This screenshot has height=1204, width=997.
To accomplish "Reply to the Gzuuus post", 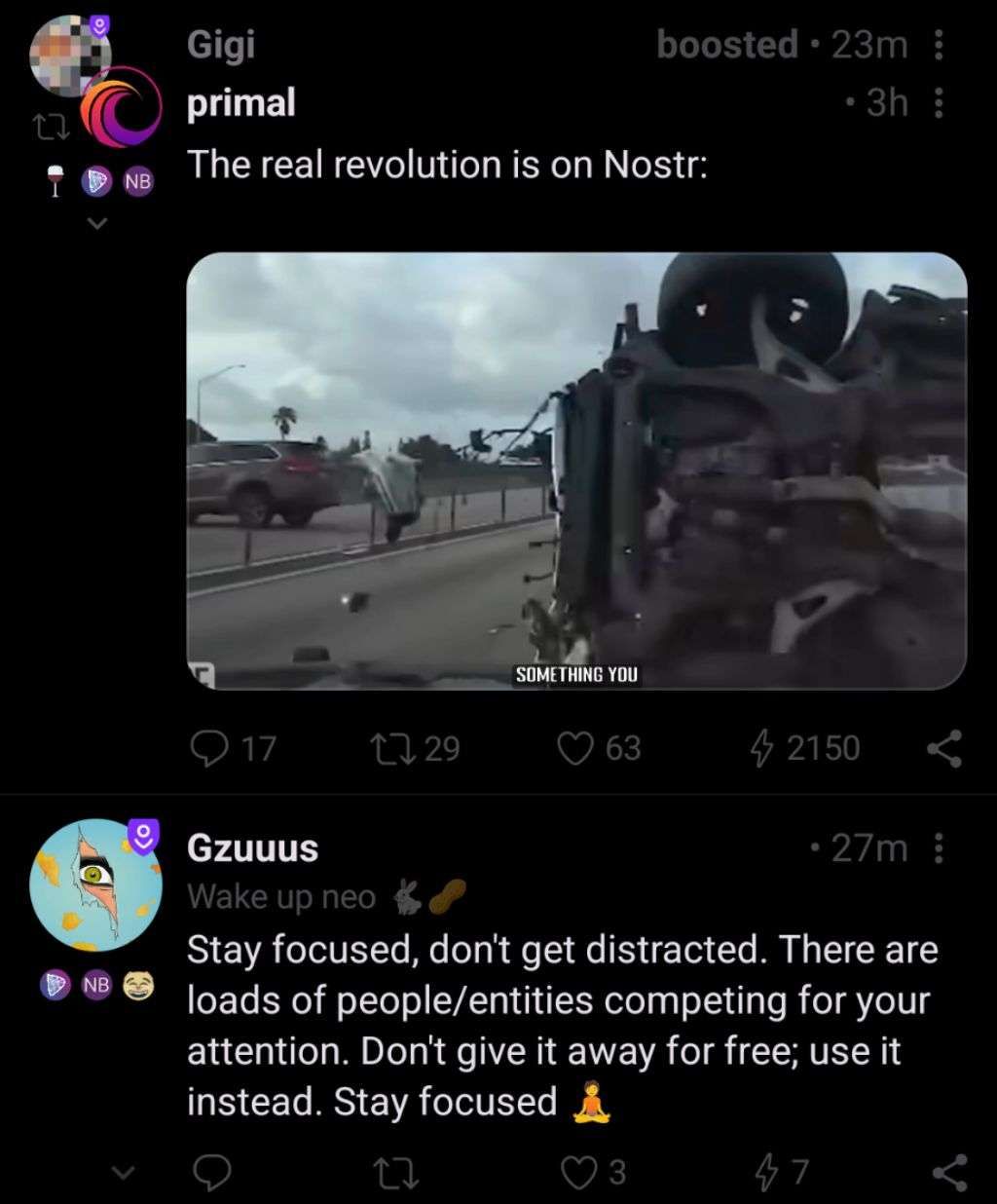I will 210,1172.
